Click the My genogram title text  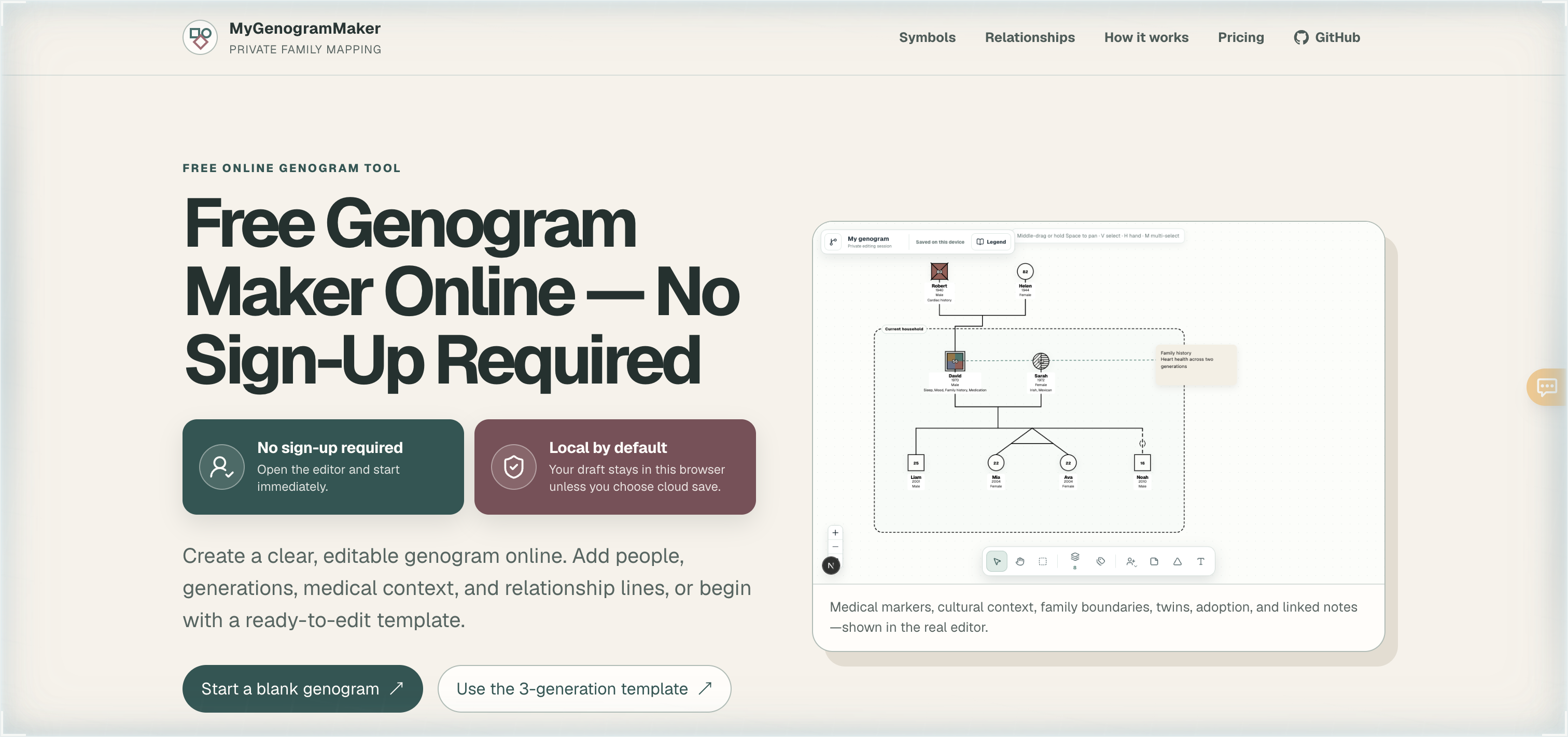[x=868, y=238]
